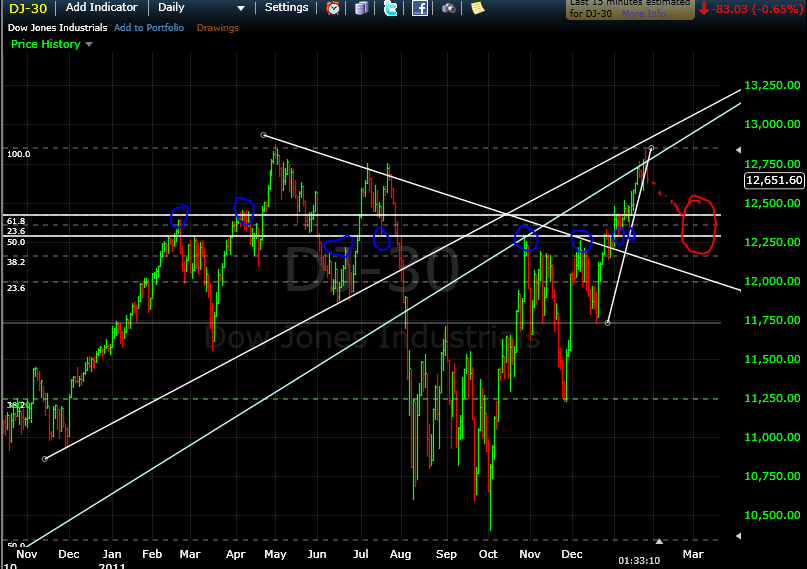807x569 pixels.
Task: Expand the Price History dropdown
Action: click(51, 44)
